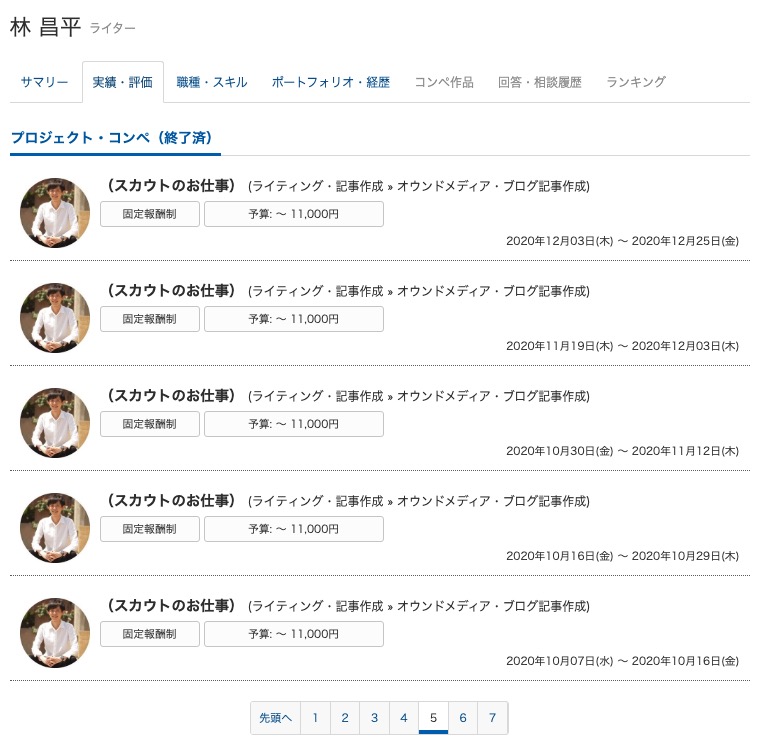Open the サマリー tab
757x748 pixels.
point(45,82)
